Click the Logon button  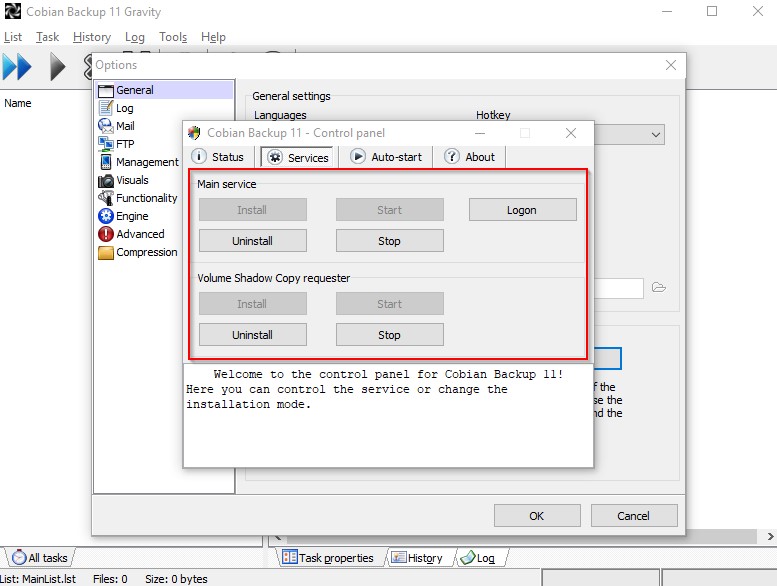[522, 210]
